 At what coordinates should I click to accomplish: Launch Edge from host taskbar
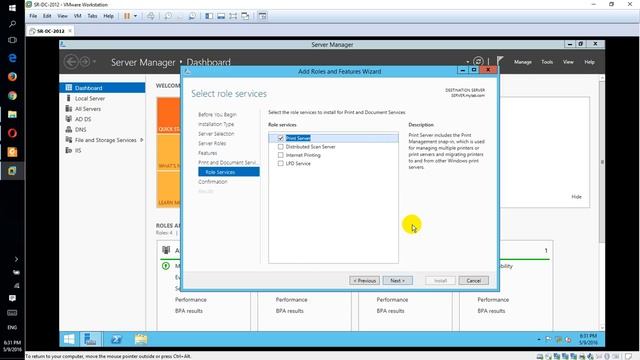pos(12,58)
